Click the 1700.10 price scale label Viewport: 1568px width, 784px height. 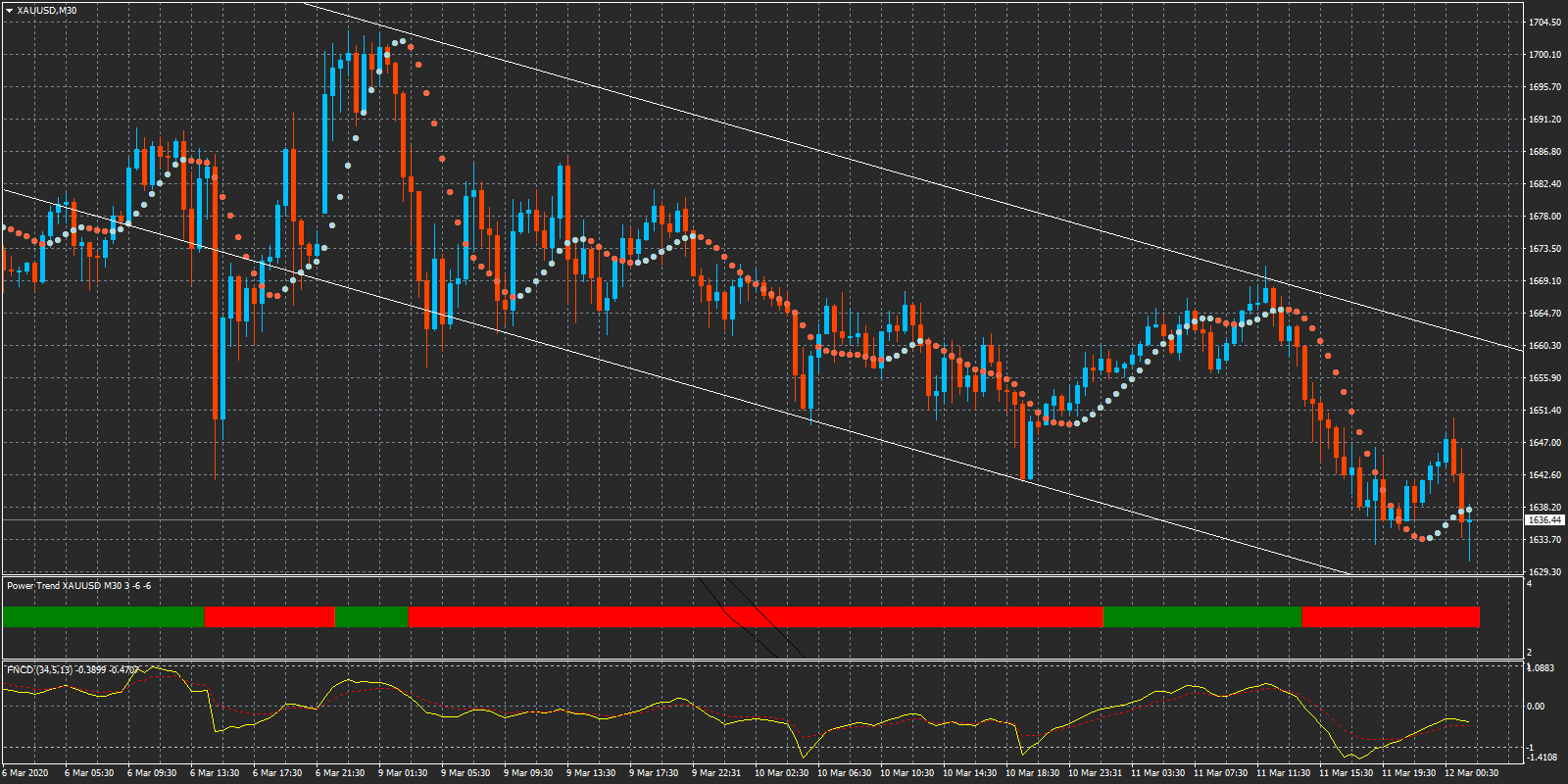(1544, 55)
